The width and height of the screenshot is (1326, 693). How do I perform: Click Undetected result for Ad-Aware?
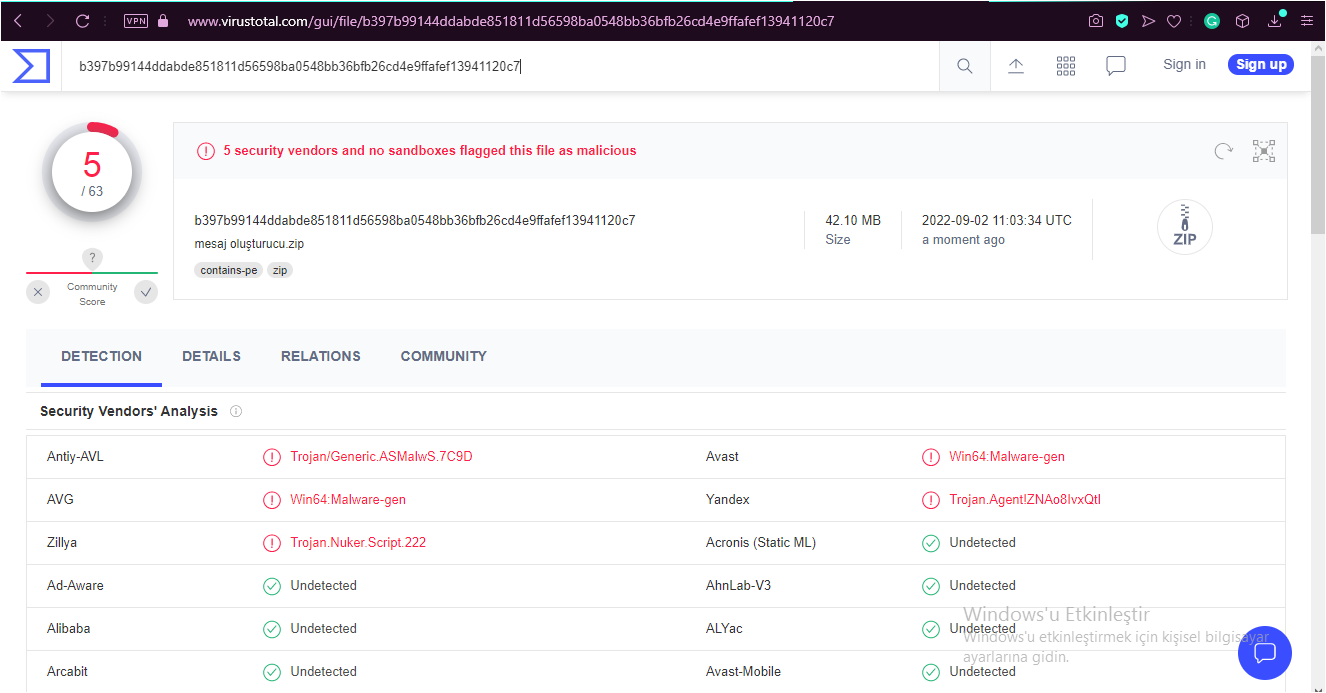323,586
